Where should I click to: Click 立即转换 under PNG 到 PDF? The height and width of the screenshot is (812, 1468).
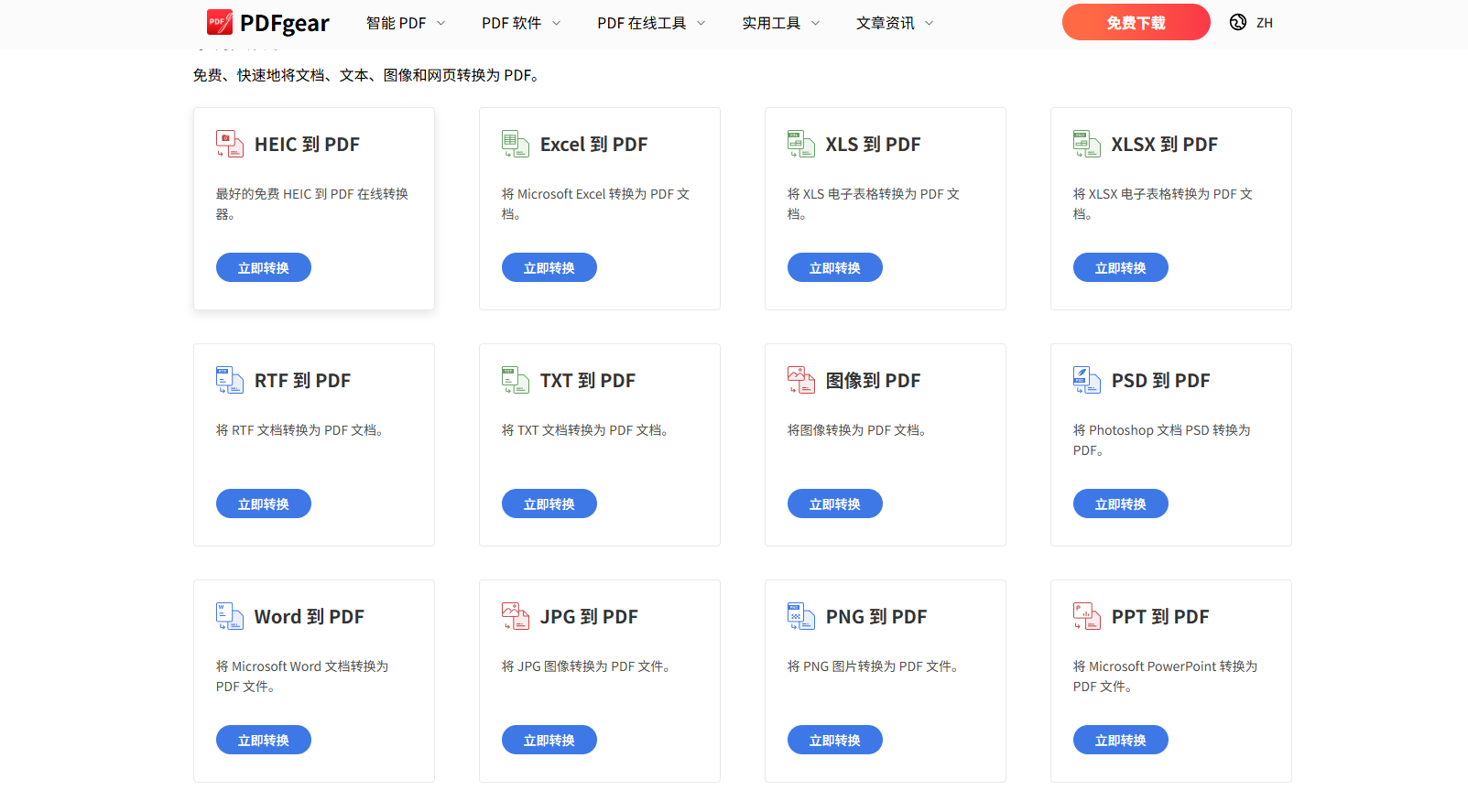(835, 740)
